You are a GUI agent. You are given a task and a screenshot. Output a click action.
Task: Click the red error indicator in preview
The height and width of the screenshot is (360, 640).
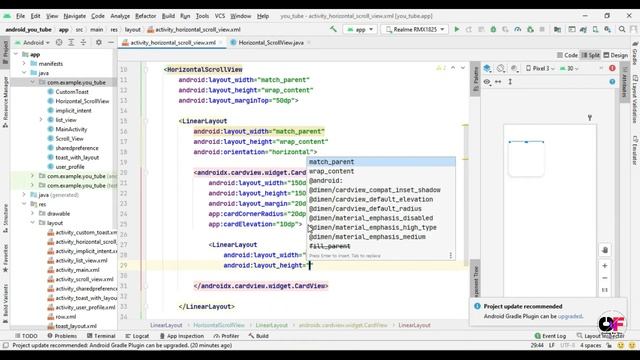click(x=612, y=68)
